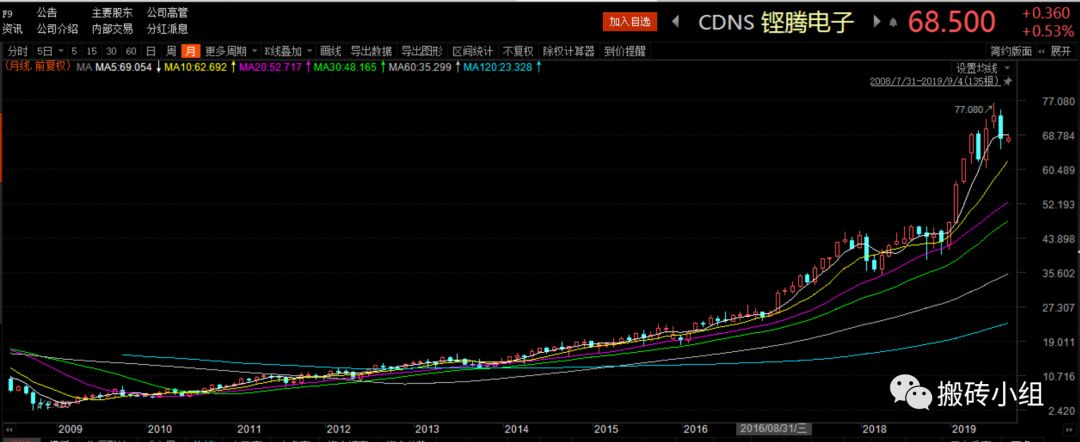Go to previous stock arrow

pyautogui.click(x=676, y=22)
